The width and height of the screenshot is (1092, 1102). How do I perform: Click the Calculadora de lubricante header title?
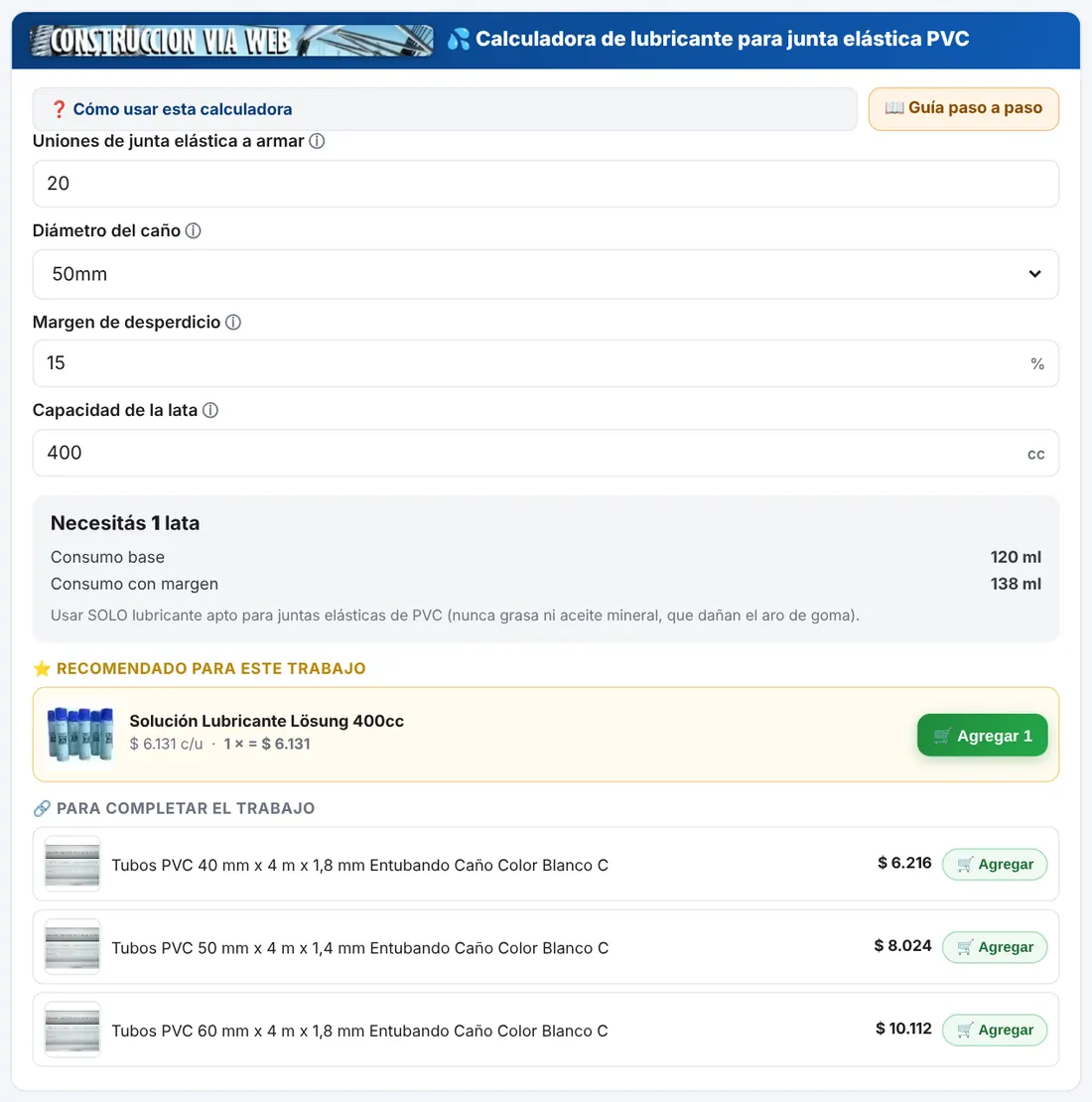(723, 39)
